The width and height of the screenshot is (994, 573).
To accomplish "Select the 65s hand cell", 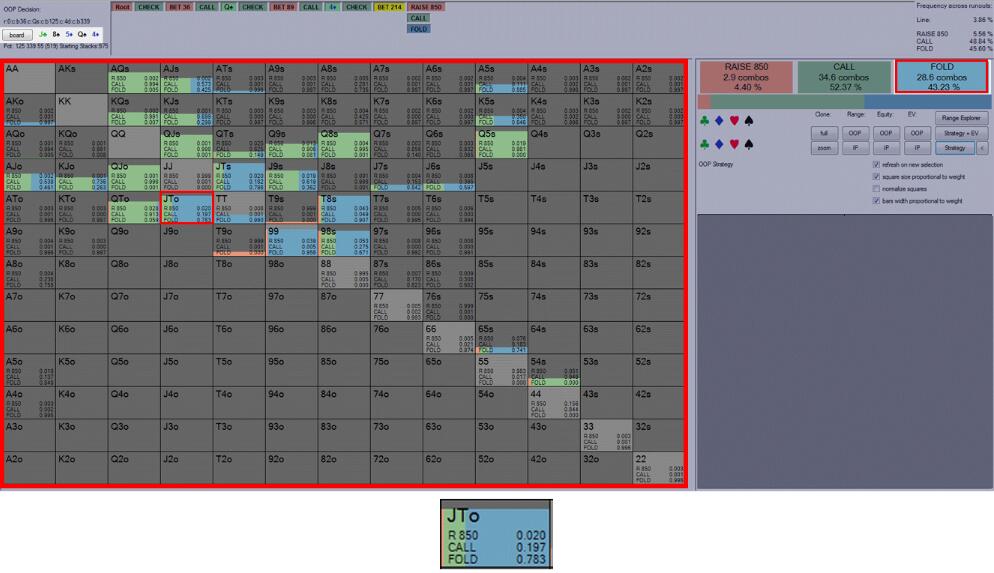I will point(501,338).
